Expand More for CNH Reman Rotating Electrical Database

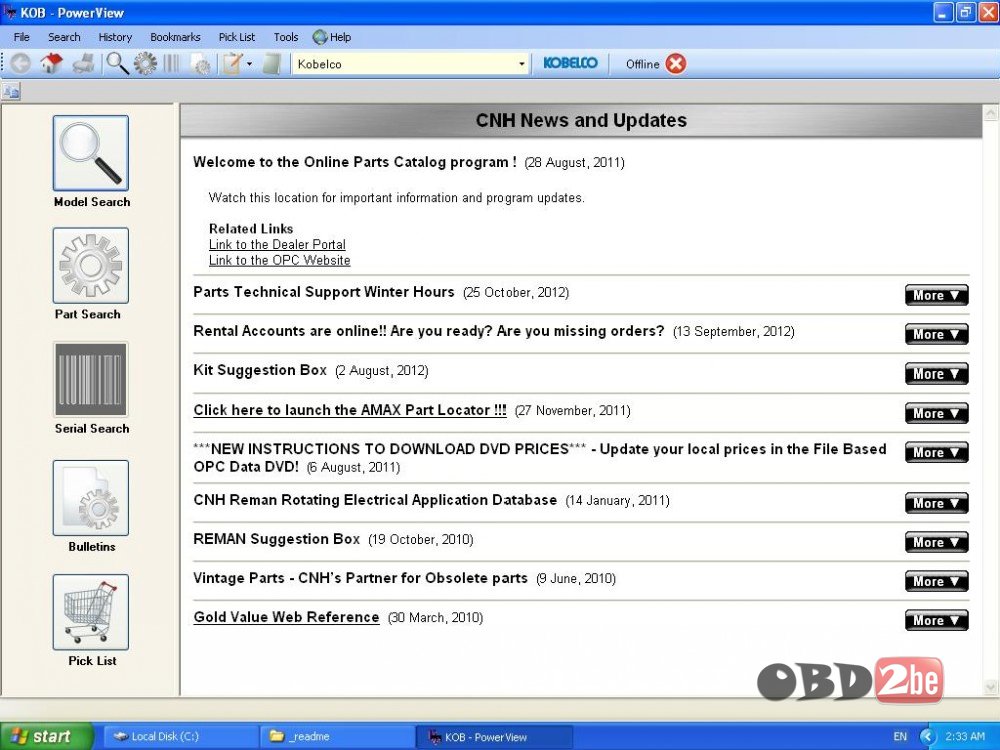(936, 503)
